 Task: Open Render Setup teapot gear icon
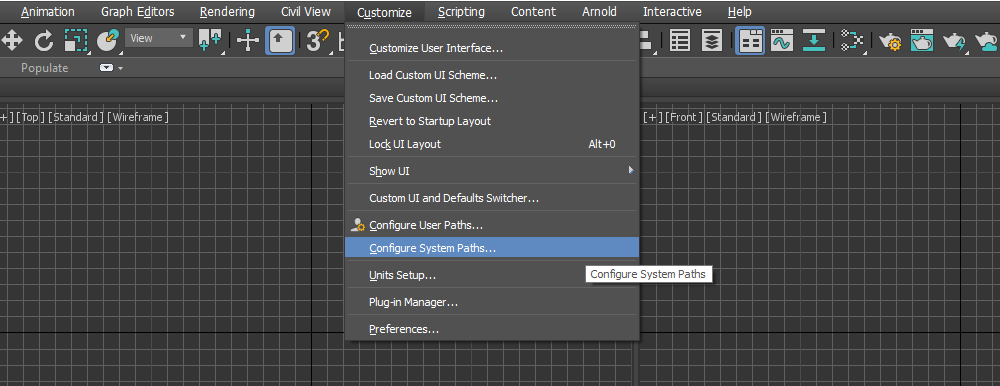(890, 42)
